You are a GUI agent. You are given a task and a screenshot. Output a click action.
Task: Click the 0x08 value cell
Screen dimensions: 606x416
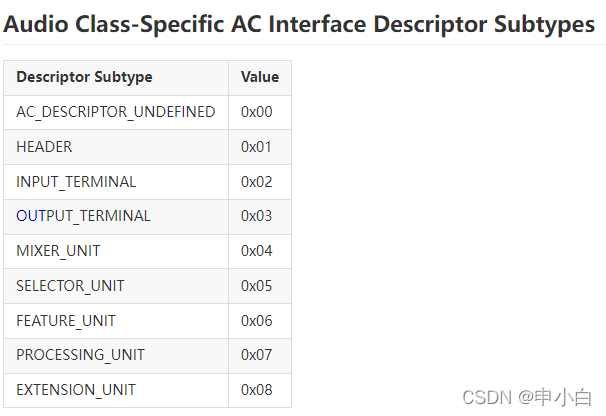pyautogui.click(x=260, y=390)
